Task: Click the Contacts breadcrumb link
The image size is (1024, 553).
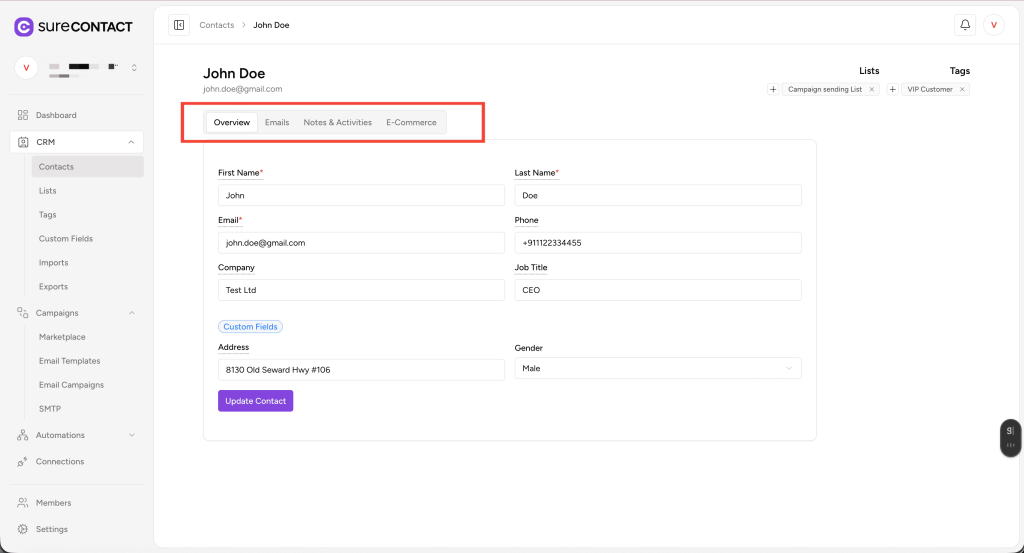Action: (217, 25)
